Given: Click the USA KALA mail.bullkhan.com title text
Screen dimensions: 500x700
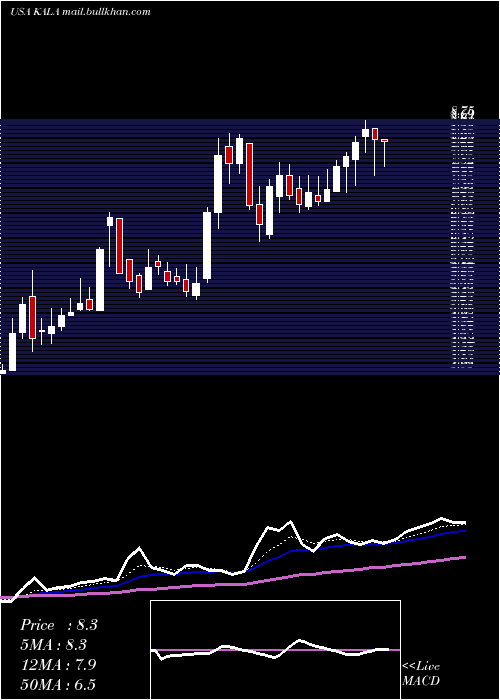Looking at the screenshot, I should click(80, 12).
